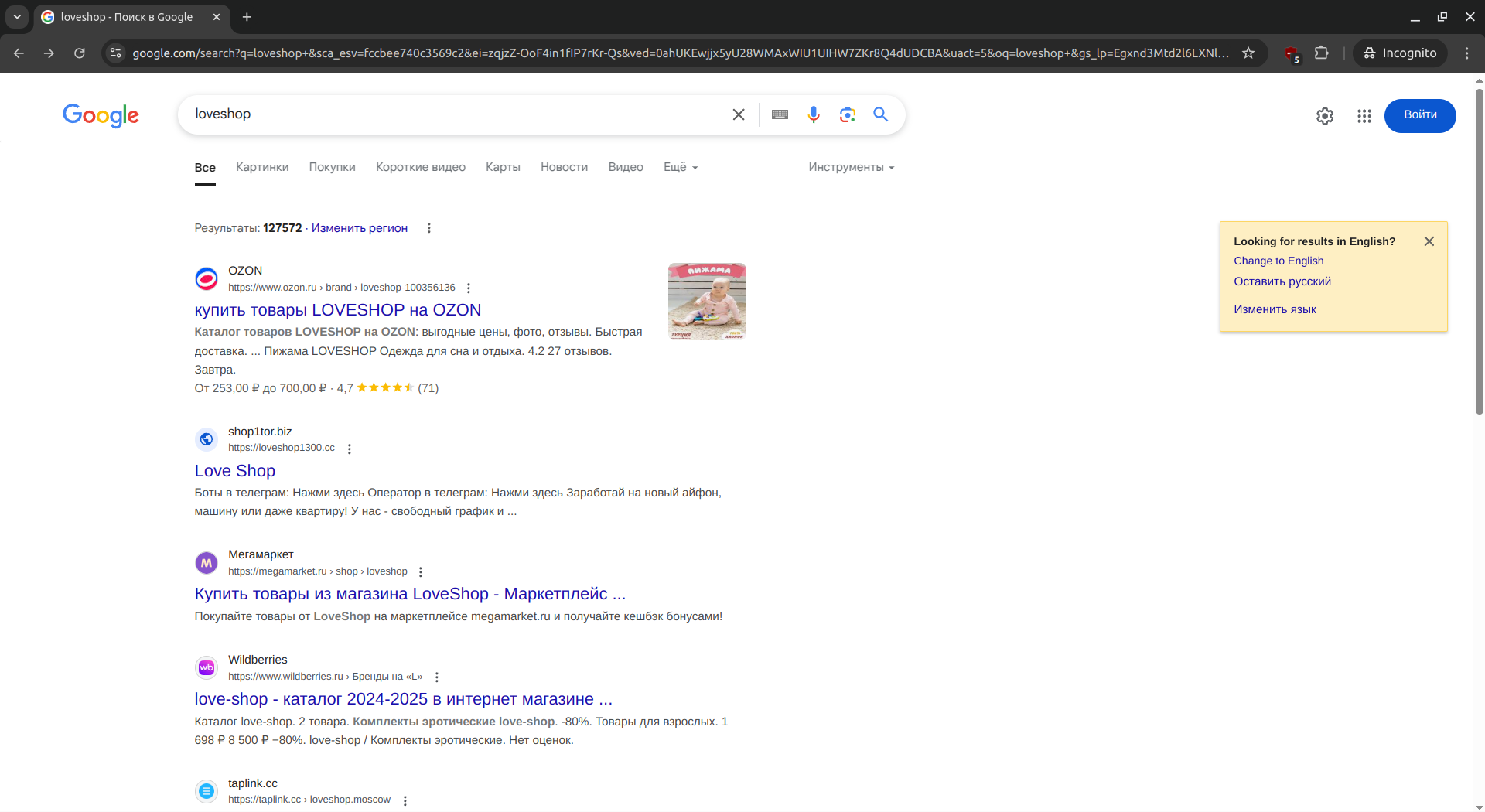Submit search with magnifier icon
1485x812 pixels.
click(x=881, y=114)
